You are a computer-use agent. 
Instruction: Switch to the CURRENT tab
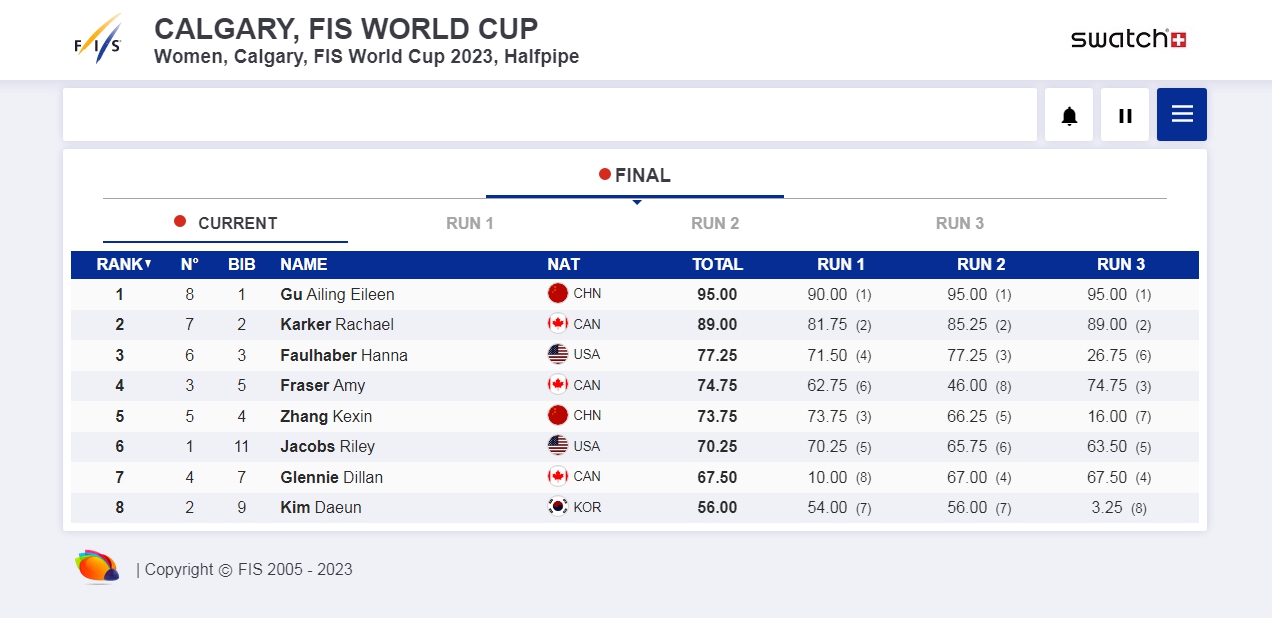226,223
